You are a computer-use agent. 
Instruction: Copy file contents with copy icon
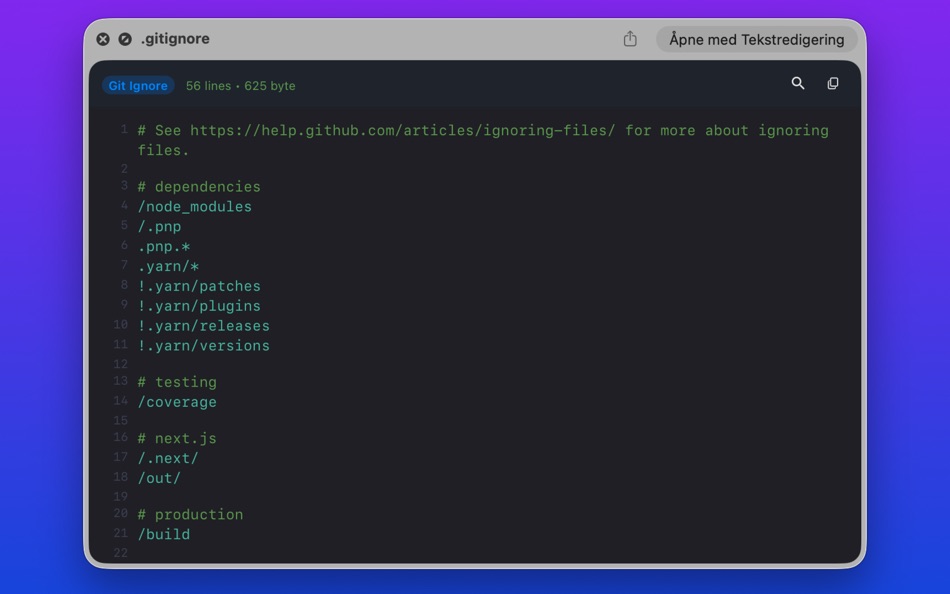pyautogui.click(x=833, y=84)
